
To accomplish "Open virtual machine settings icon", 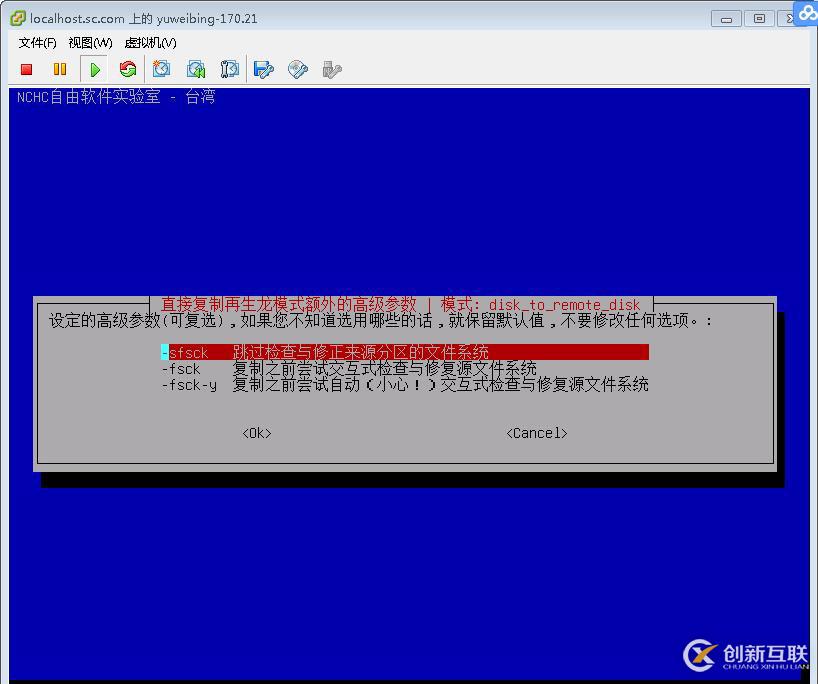I will [262, 69].
